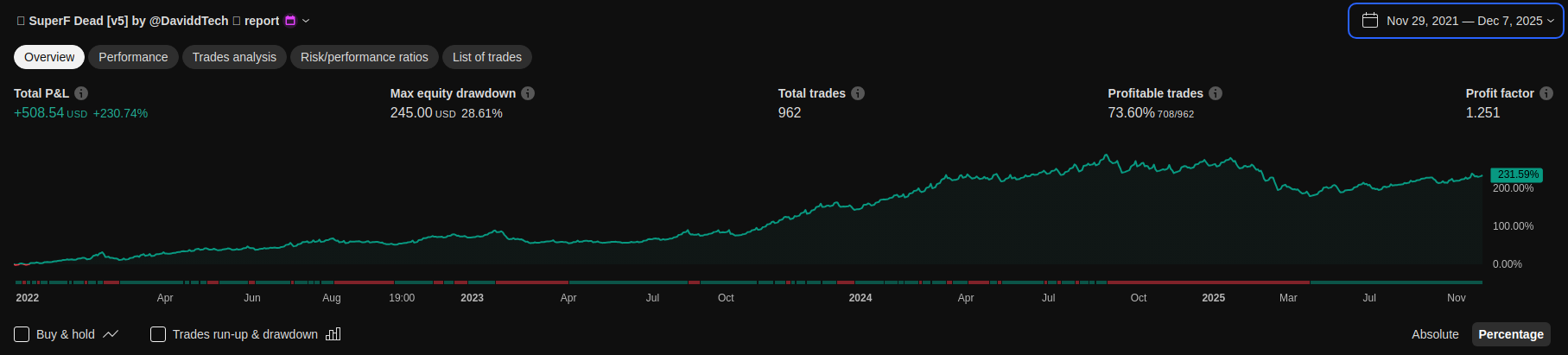This screenshot has height=355, width=1568.
Task: Switch chart scale to Absolute
Action: pyautogui.click(x=1435, y=334)
